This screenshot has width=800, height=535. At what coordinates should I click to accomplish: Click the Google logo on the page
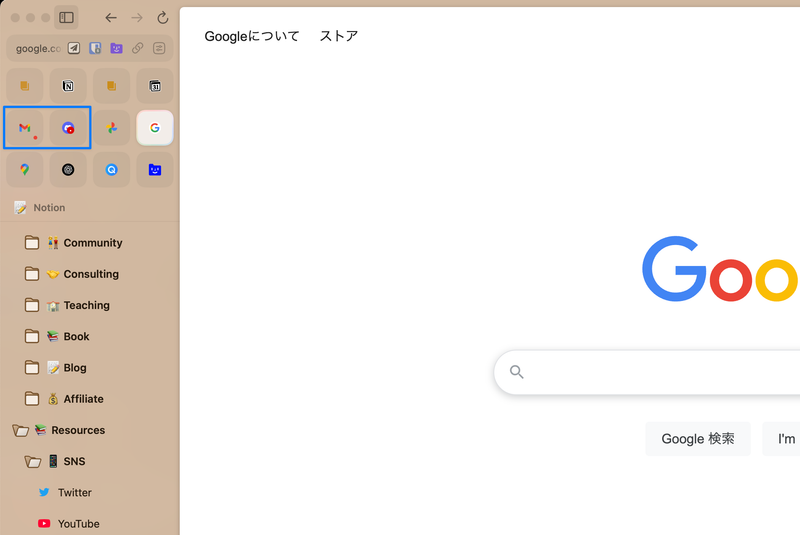coord(720,269)
